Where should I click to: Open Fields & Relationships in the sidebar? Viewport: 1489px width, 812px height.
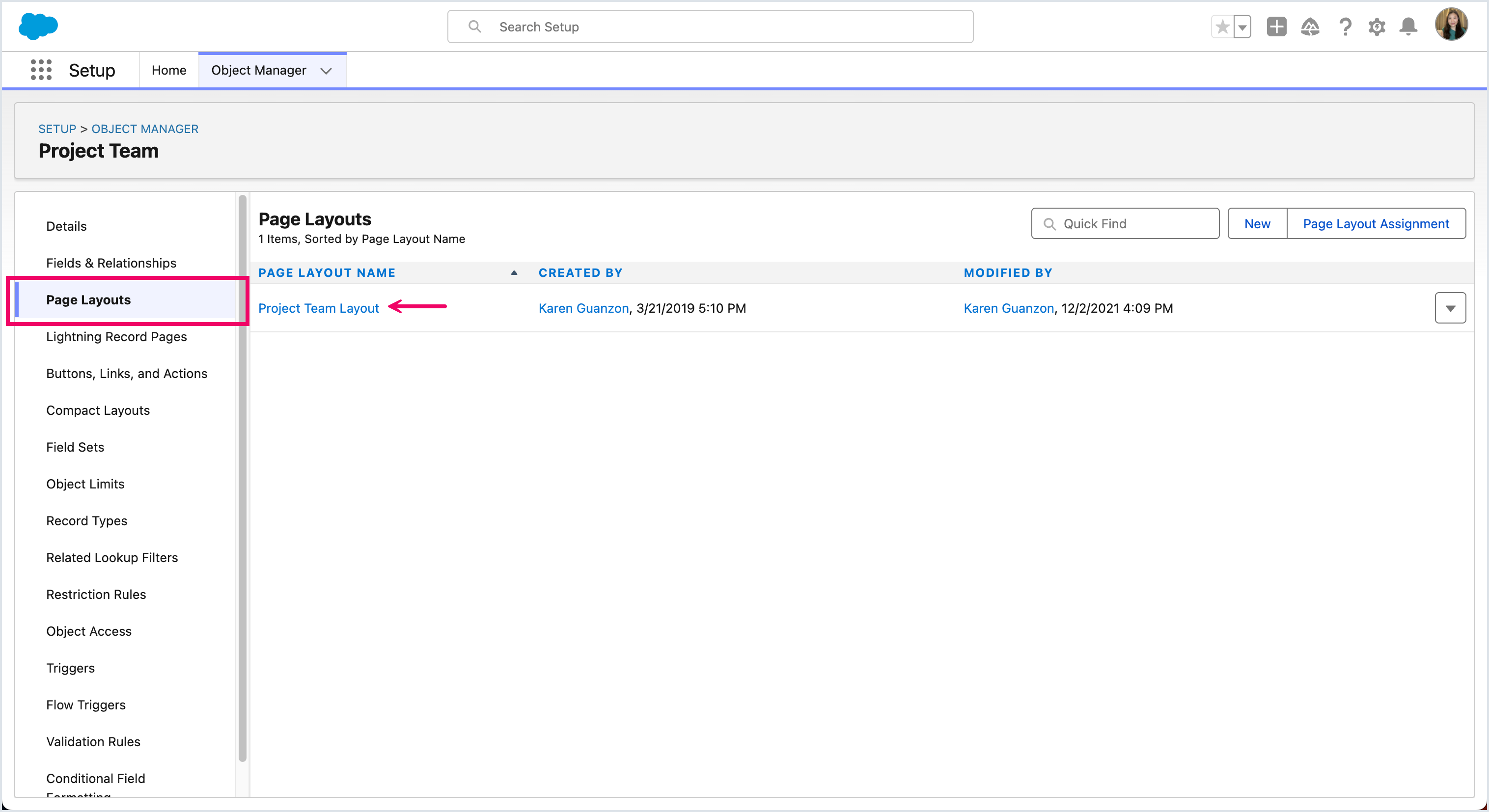[x=111, y=263]
